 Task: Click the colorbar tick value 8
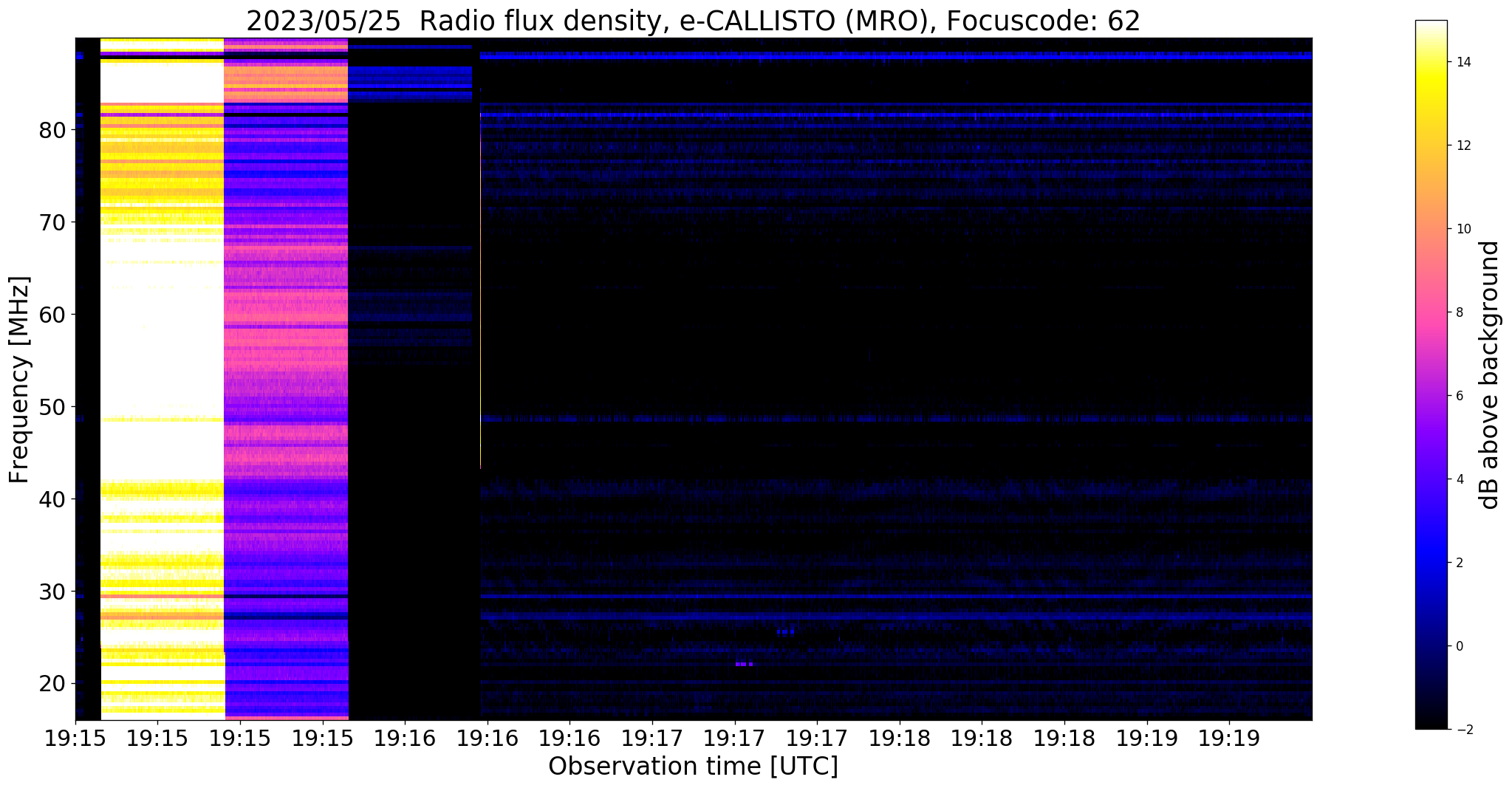click(1459, 312)
